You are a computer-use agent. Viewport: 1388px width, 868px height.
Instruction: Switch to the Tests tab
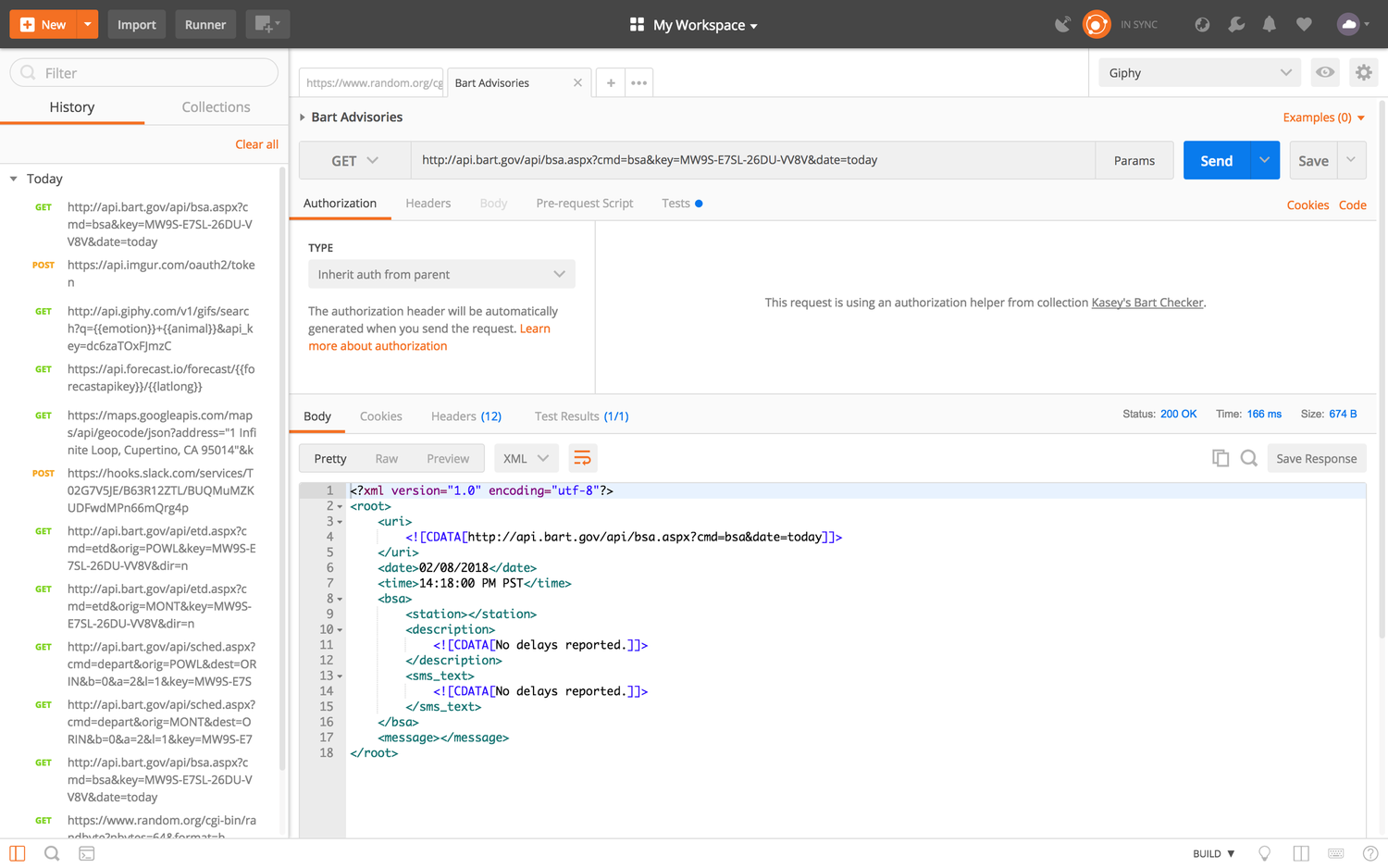(x=675, y=203)
